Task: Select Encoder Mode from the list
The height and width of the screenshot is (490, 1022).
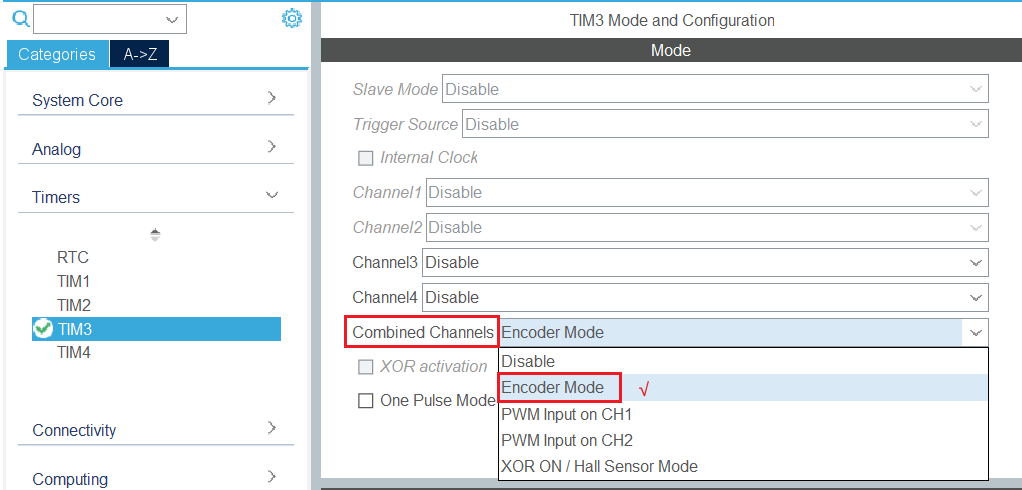Action: coord(553,388)
